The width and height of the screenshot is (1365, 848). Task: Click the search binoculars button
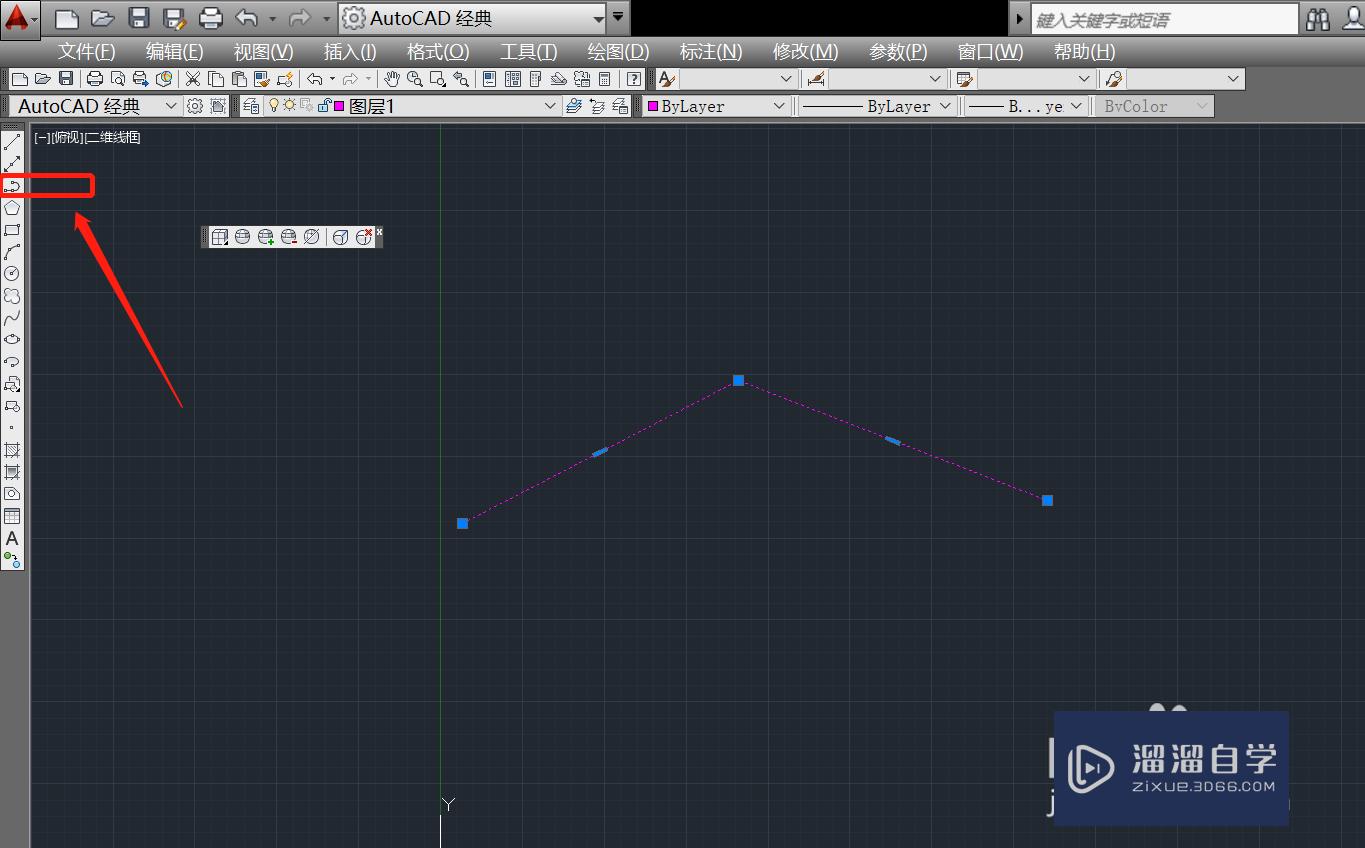(x=1318, y=19)
